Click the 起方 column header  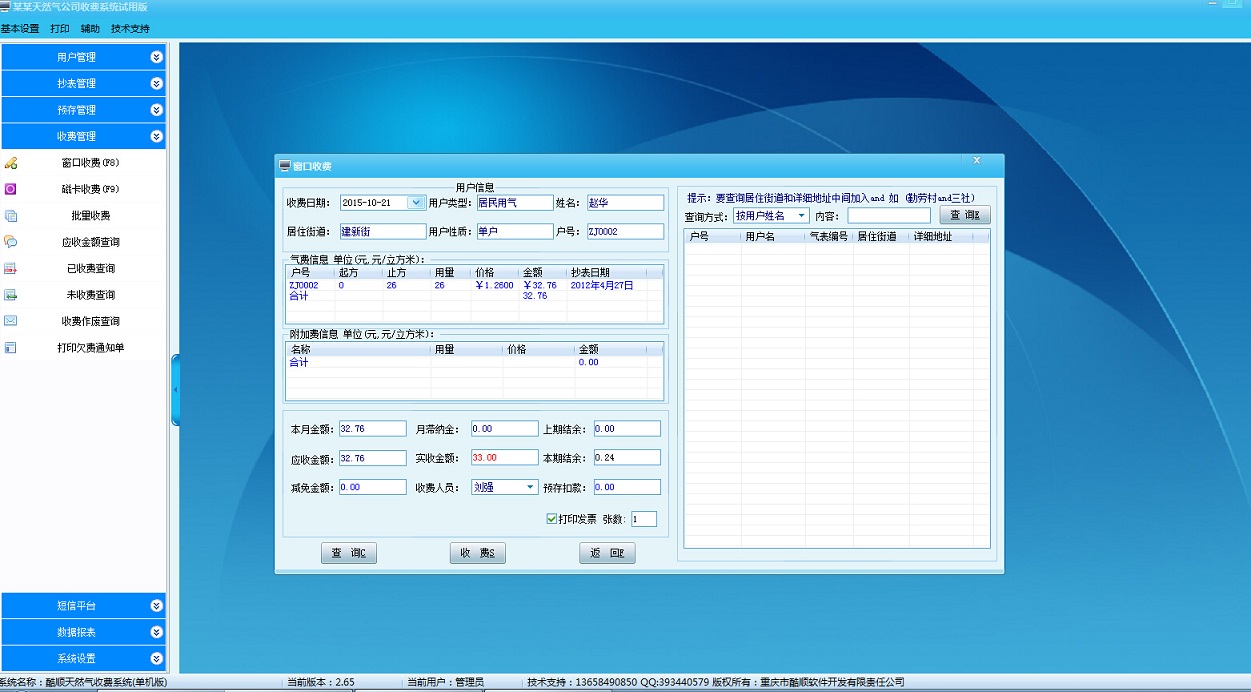(359, 272)
